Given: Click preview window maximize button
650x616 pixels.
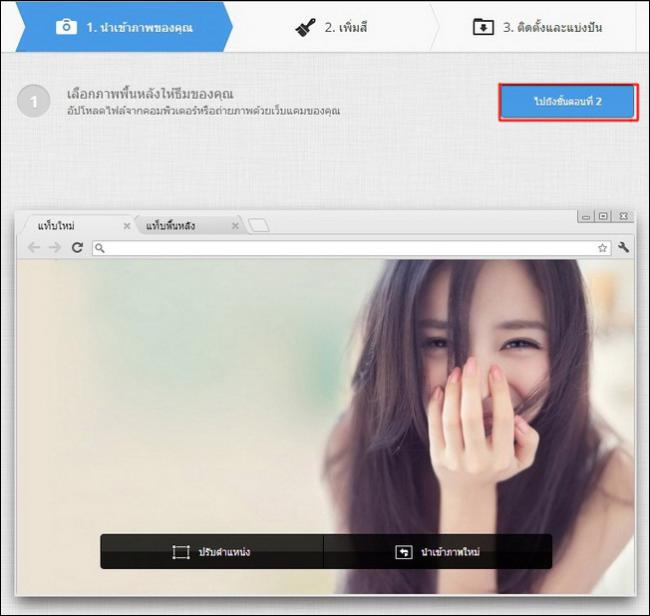Looking at the screenshot, I should click(x=603, y=216).
